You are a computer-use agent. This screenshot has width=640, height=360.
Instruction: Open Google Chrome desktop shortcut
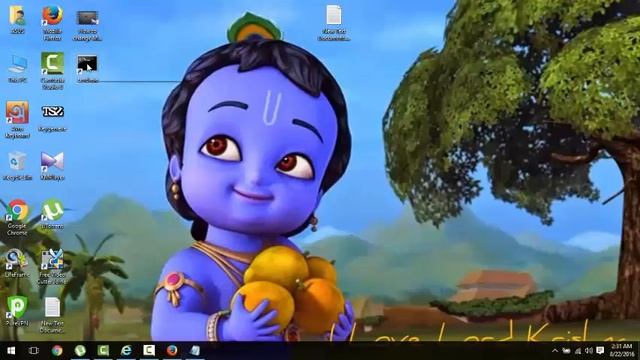[x=17, y=217]
